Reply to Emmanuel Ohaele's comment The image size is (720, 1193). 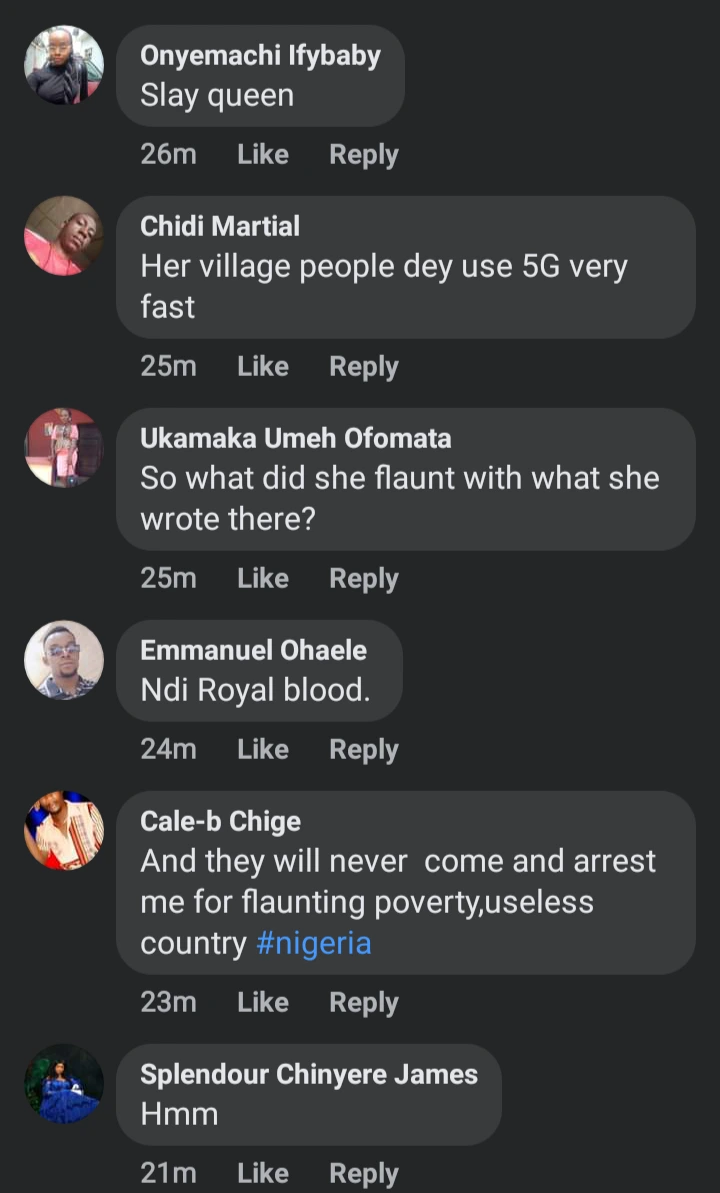pos(364,750)
